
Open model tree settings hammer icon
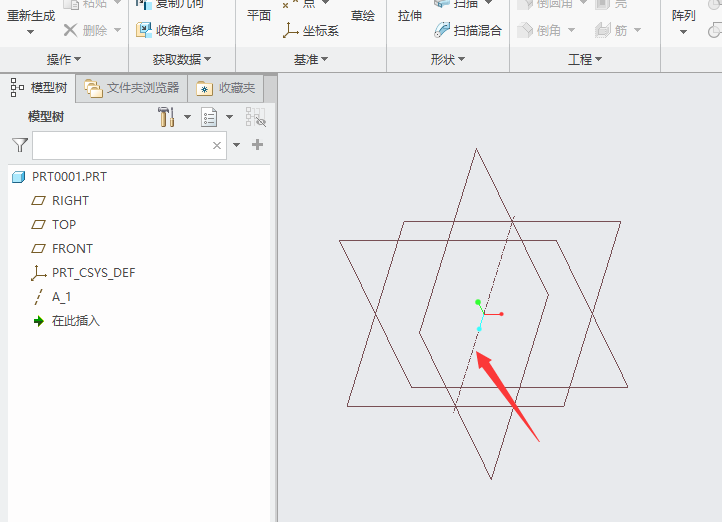click(x=166, y=117)
